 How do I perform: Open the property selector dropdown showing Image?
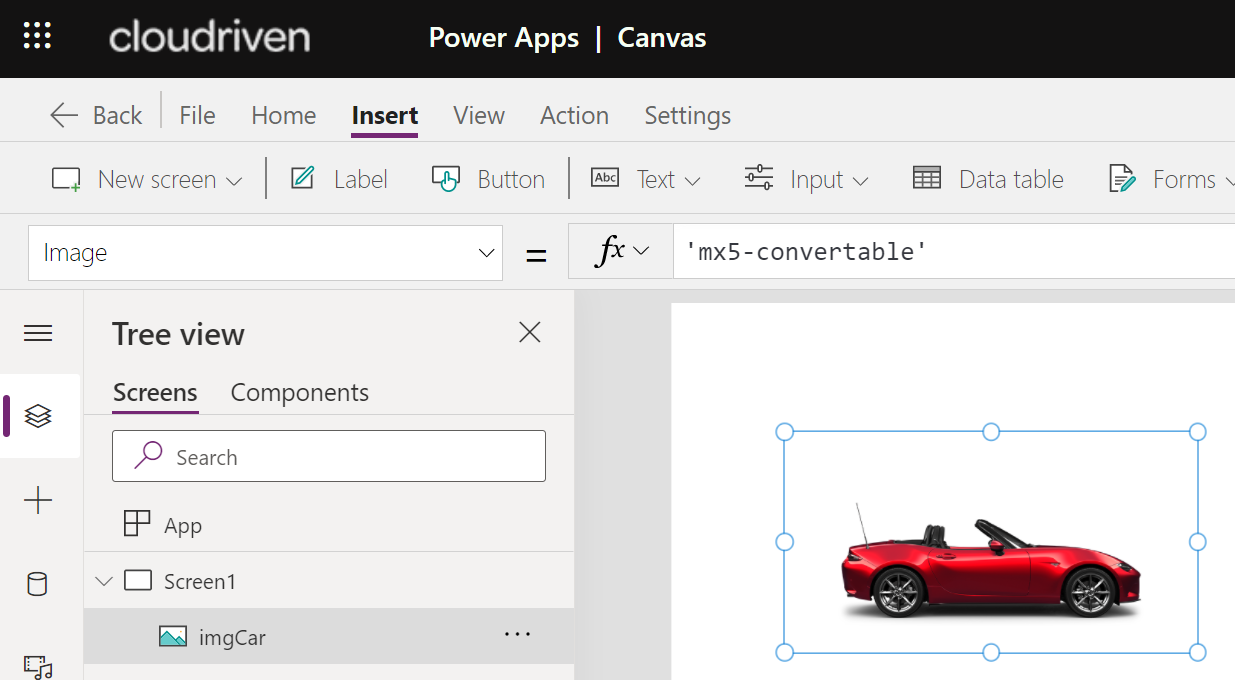(265, 253)
